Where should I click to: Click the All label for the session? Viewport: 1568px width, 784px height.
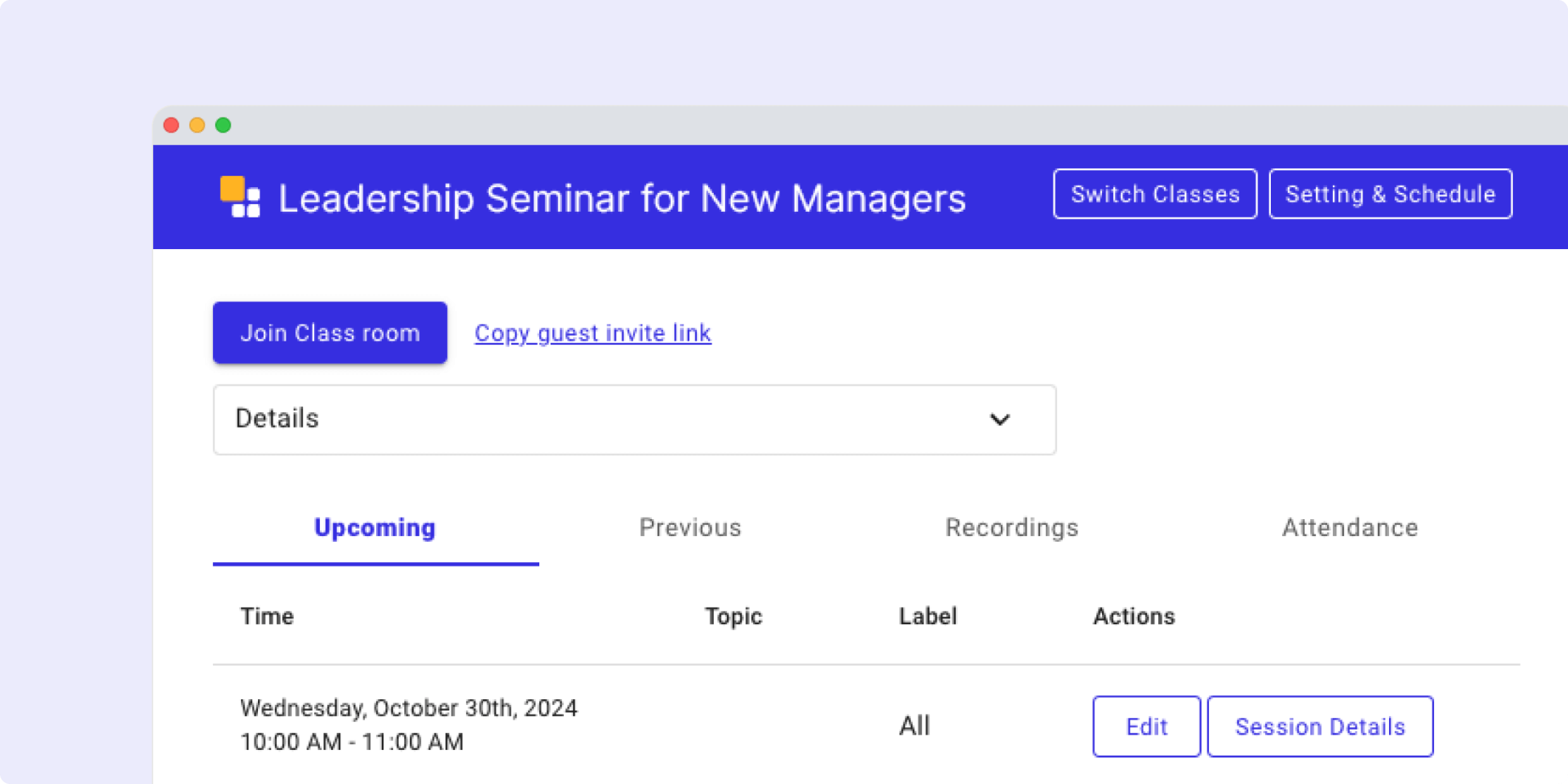tap(914, 725)
